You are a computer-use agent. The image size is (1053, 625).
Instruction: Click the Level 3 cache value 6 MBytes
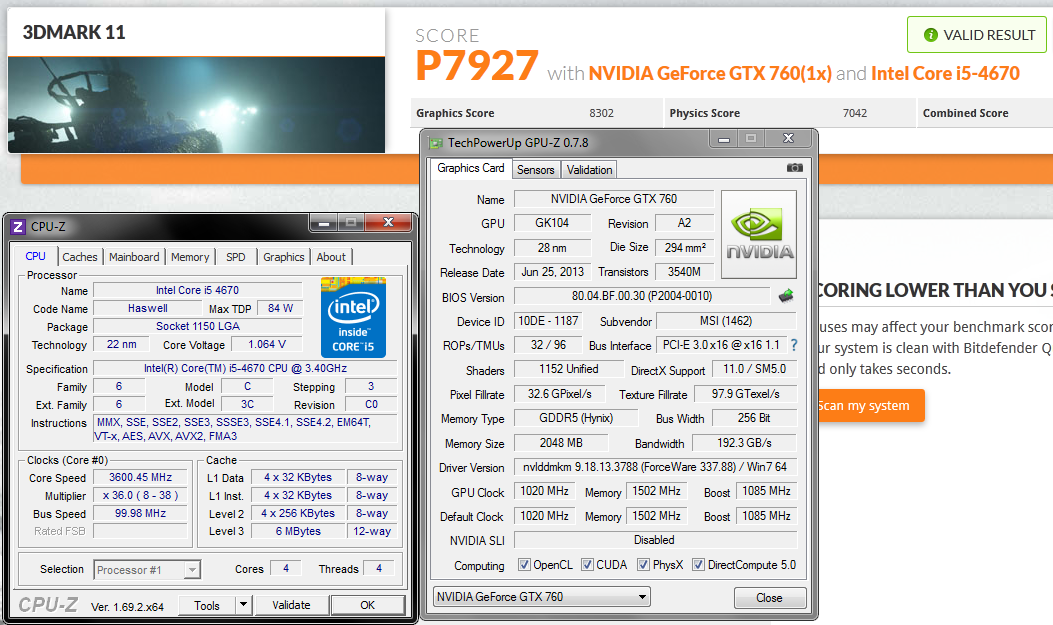pyautogui.click(x=298, y=531)
